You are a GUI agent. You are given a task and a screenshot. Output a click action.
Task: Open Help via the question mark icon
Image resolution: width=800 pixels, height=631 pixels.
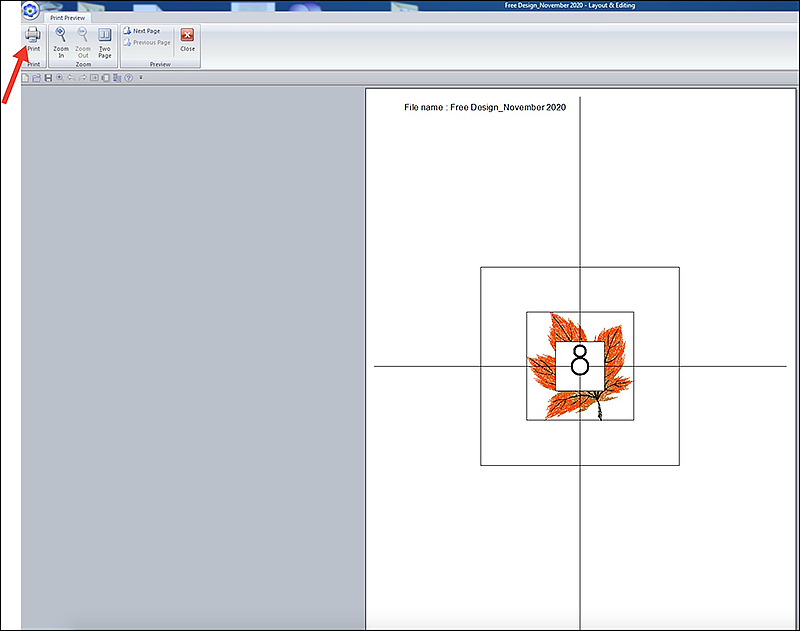pyautogui.click(x=129, y=77)
